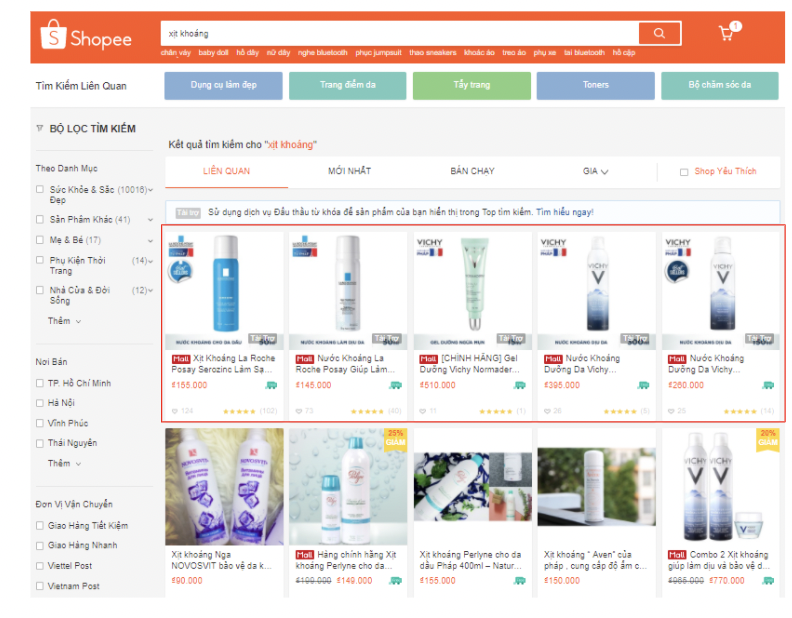This screenshot has width=792, height=618.
Task: Click the filter funnel icon beside BỘ LỌC TÌM KIẾM
Action: (40, 128)
